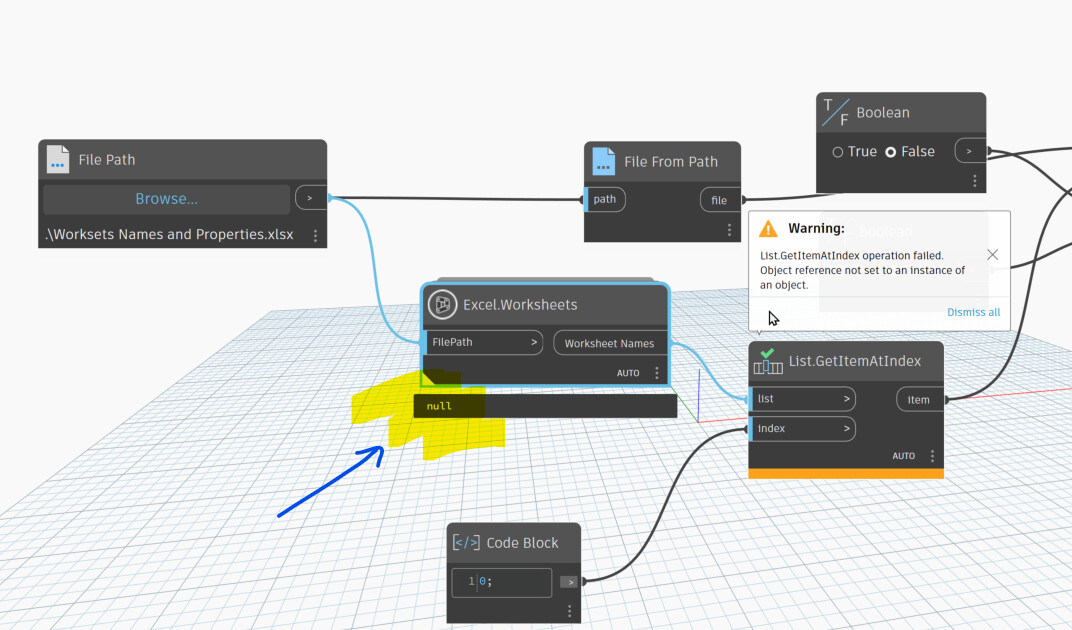Click the orange warning triangle icon
Viewport: 1072px width, 630px height.
pyautogui.click(x=768, y=228)
